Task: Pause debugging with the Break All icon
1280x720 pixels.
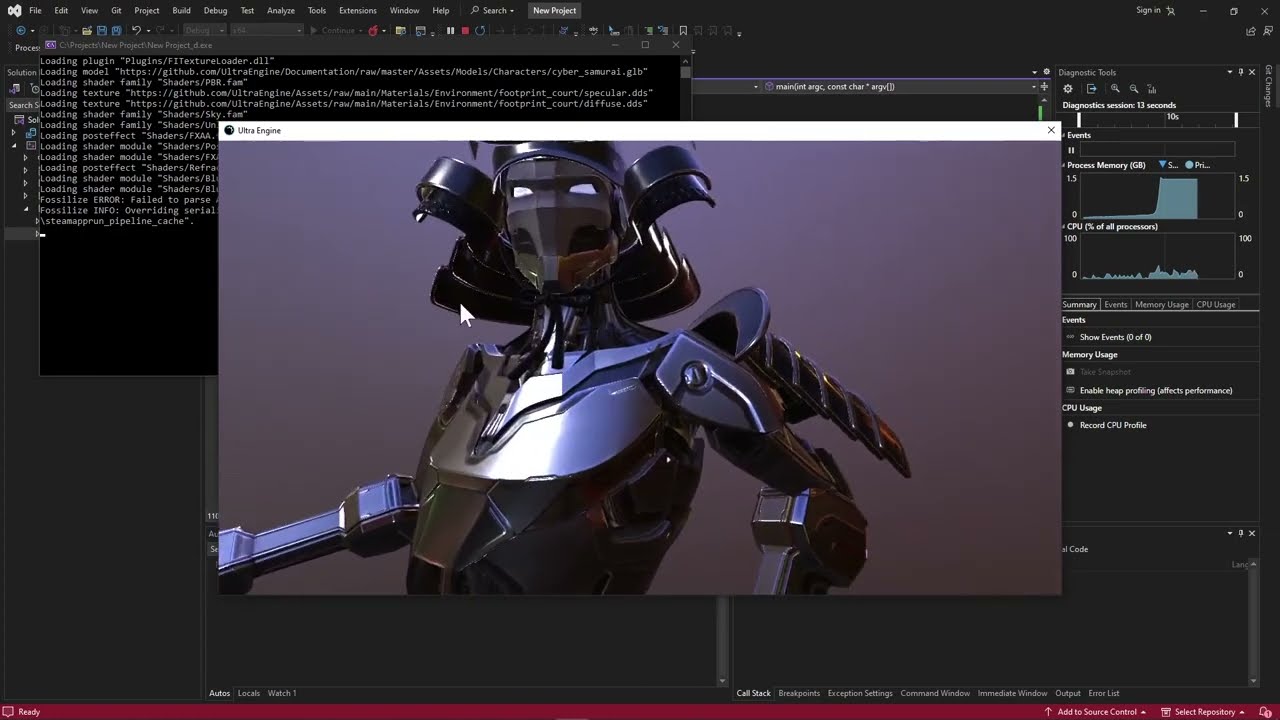Action: coord(450,31)
